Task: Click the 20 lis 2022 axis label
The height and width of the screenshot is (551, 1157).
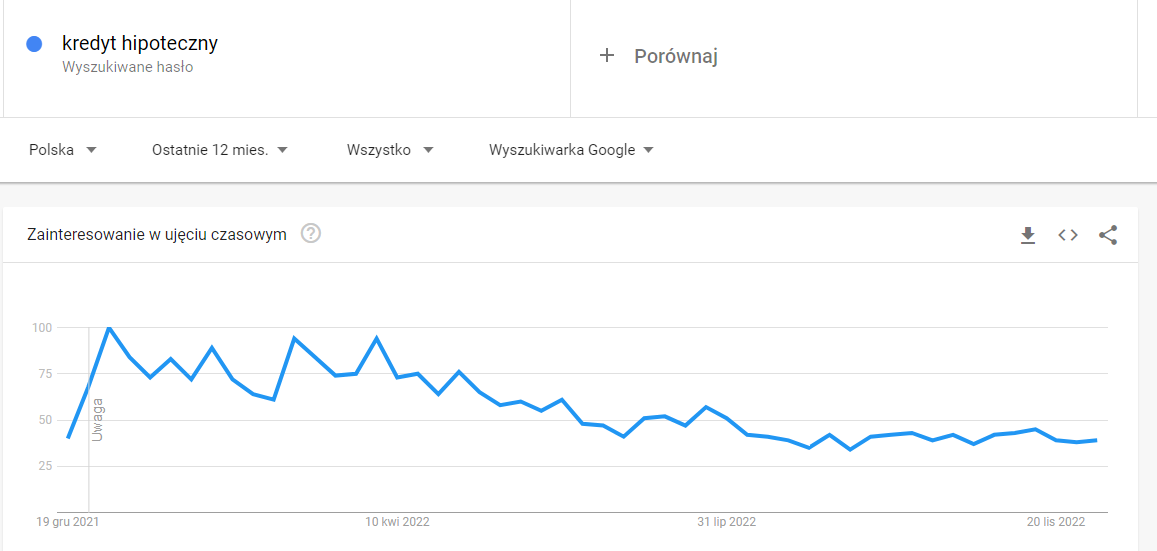Action: (x=1056, y=521)
